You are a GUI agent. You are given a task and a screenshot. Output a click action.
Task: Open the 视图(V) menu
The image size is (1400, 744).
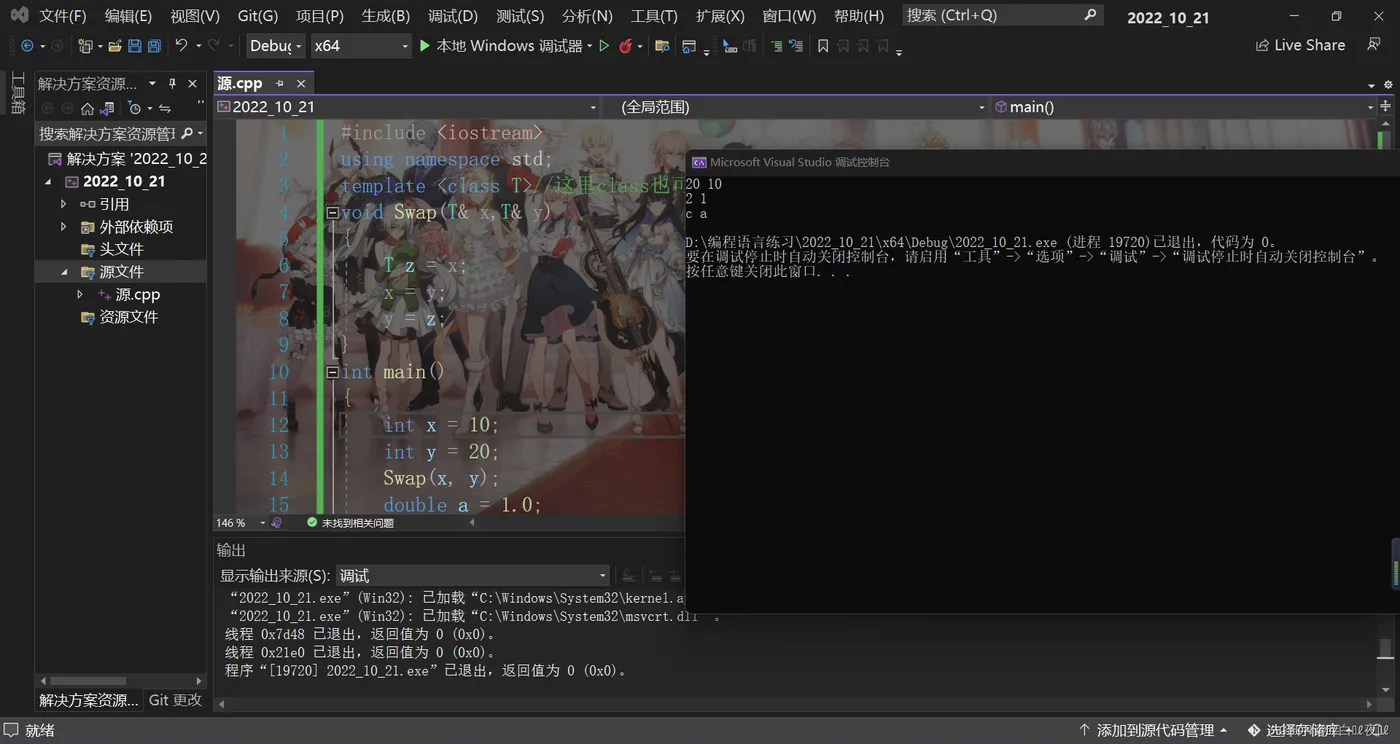pos(195,16)
